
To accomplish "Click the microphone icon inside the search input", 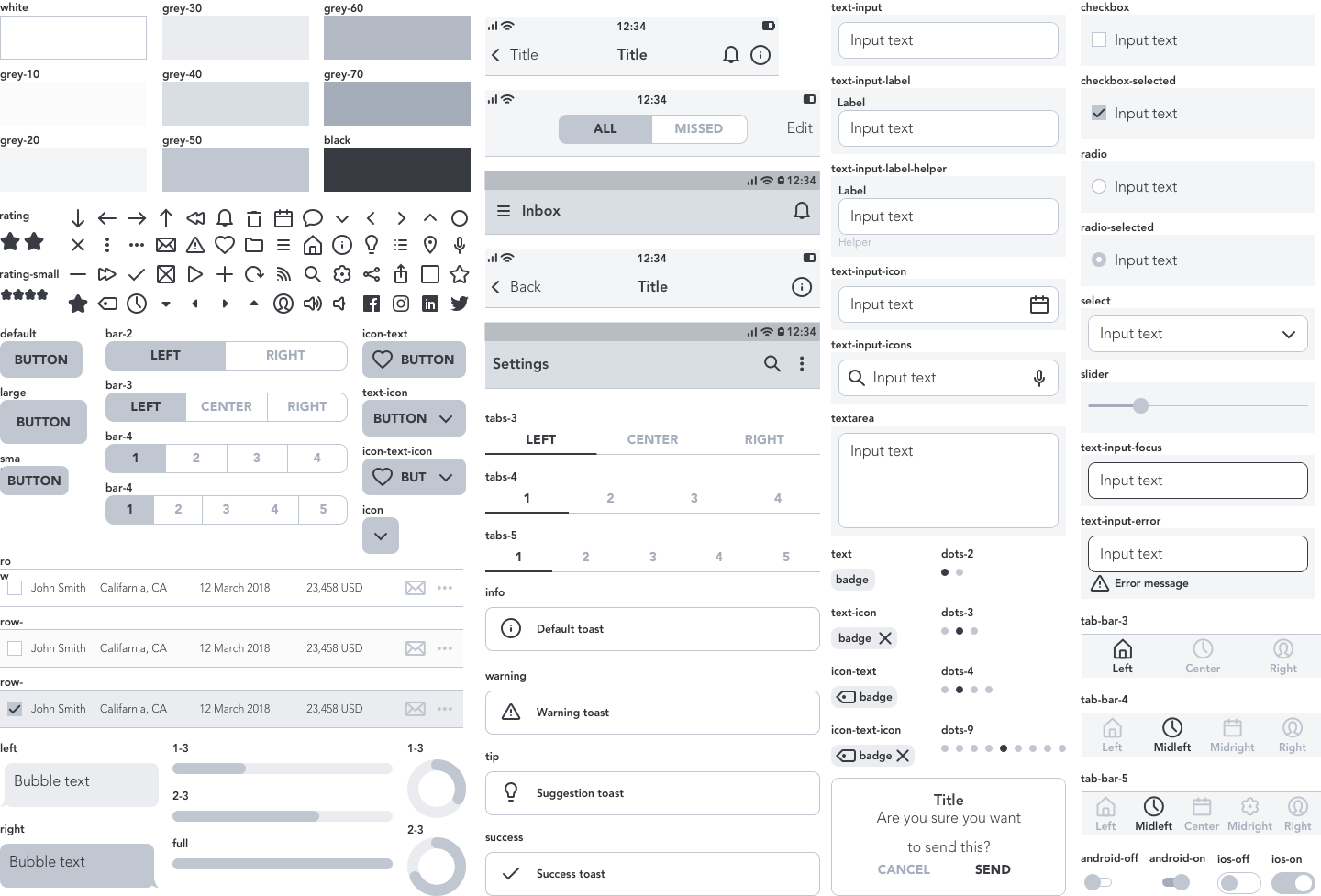I will pyautogui.click(x=1039, y=378).
